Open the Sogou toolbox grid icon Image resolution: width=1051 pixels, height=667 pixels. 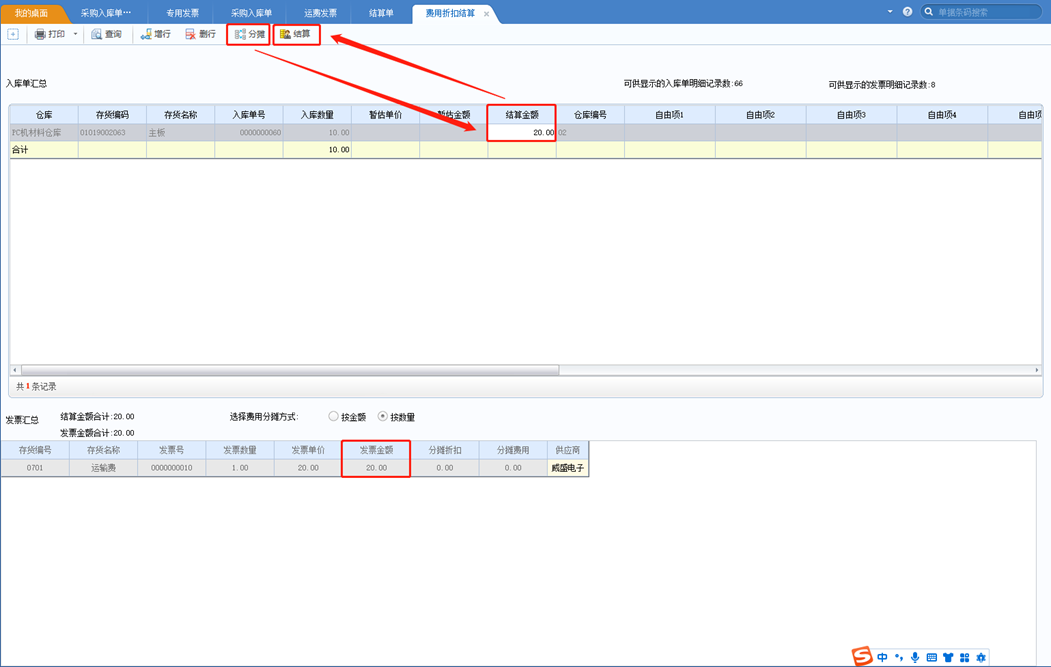point(965,658)
